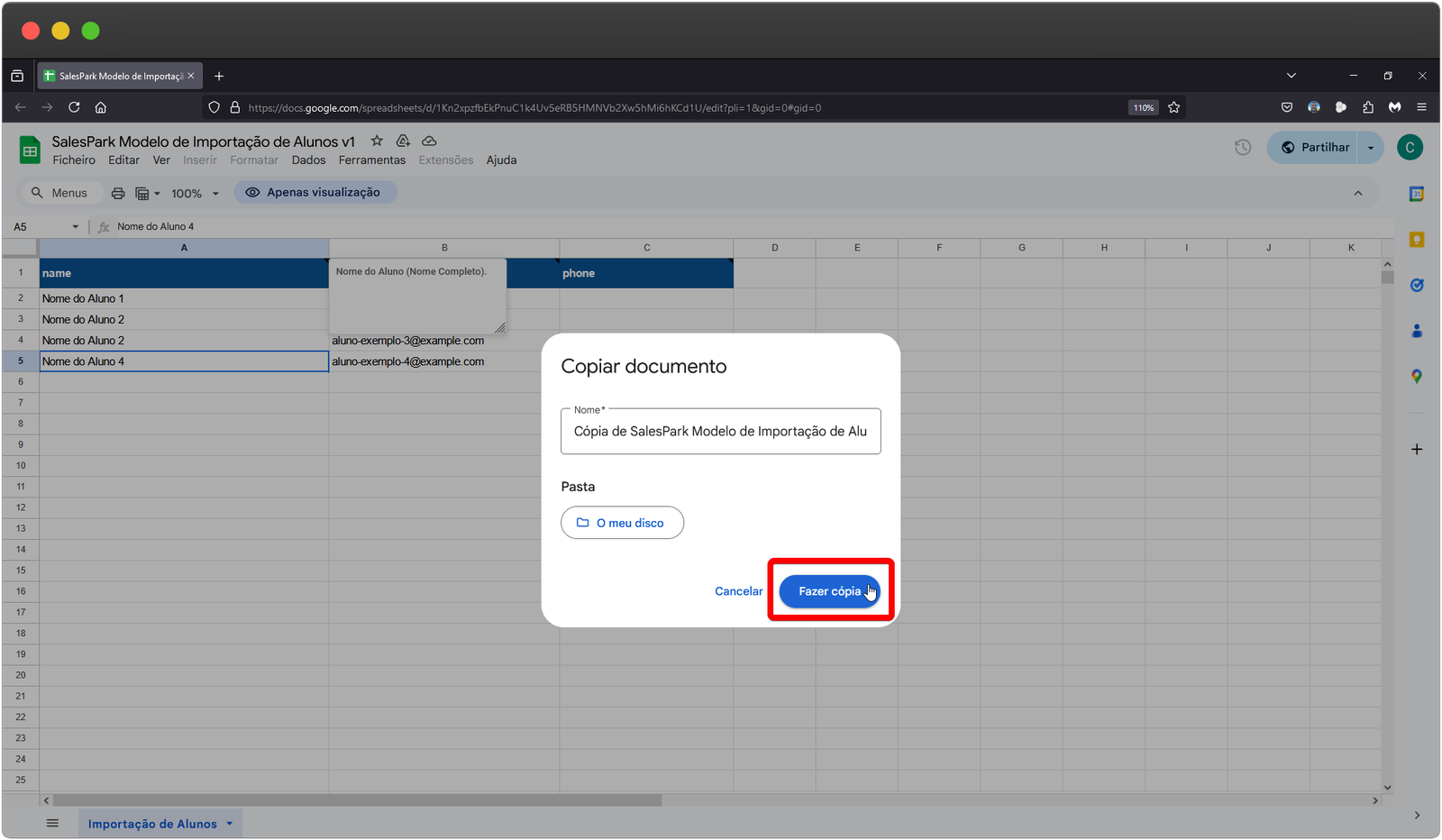Screen dimensions: 1442x840
Task: Click the Nome input field
Action: pyautogui.click(x=720, y=432)
